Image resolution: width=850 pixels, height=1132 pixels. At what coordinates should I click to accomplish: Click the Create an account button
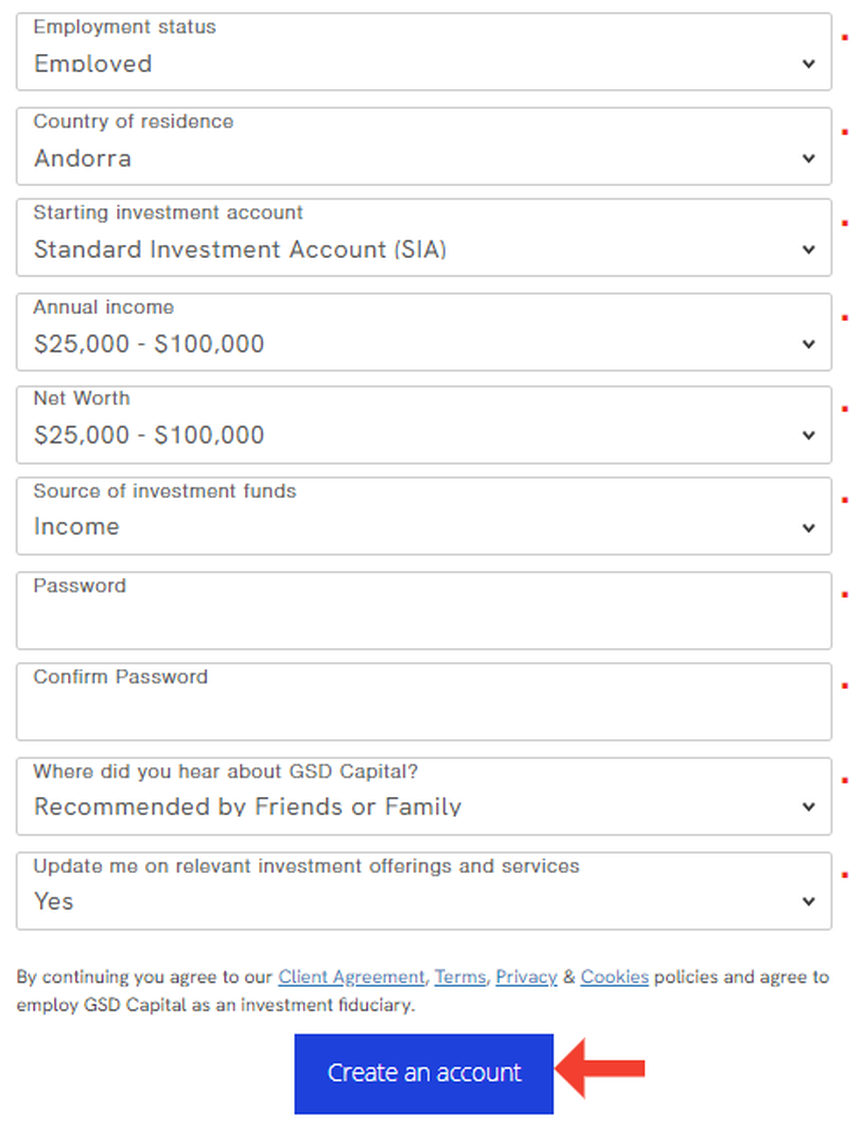424,1073
